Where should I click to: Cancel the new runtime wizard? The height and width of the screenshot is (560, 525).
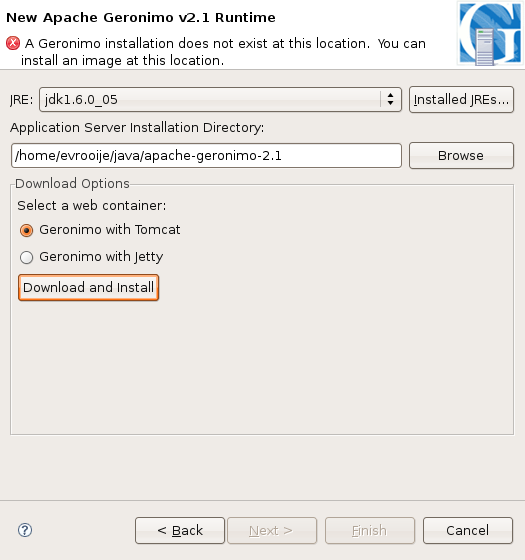[468, 531]
